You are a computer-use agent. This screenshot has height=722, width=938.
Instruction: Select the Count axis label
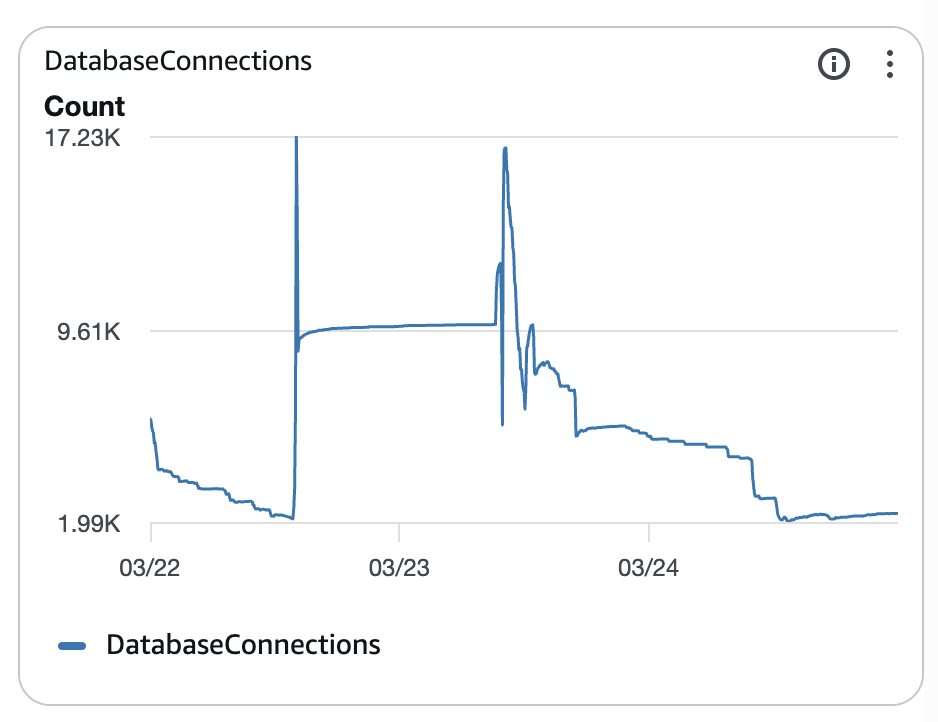(x=85, y=106)
